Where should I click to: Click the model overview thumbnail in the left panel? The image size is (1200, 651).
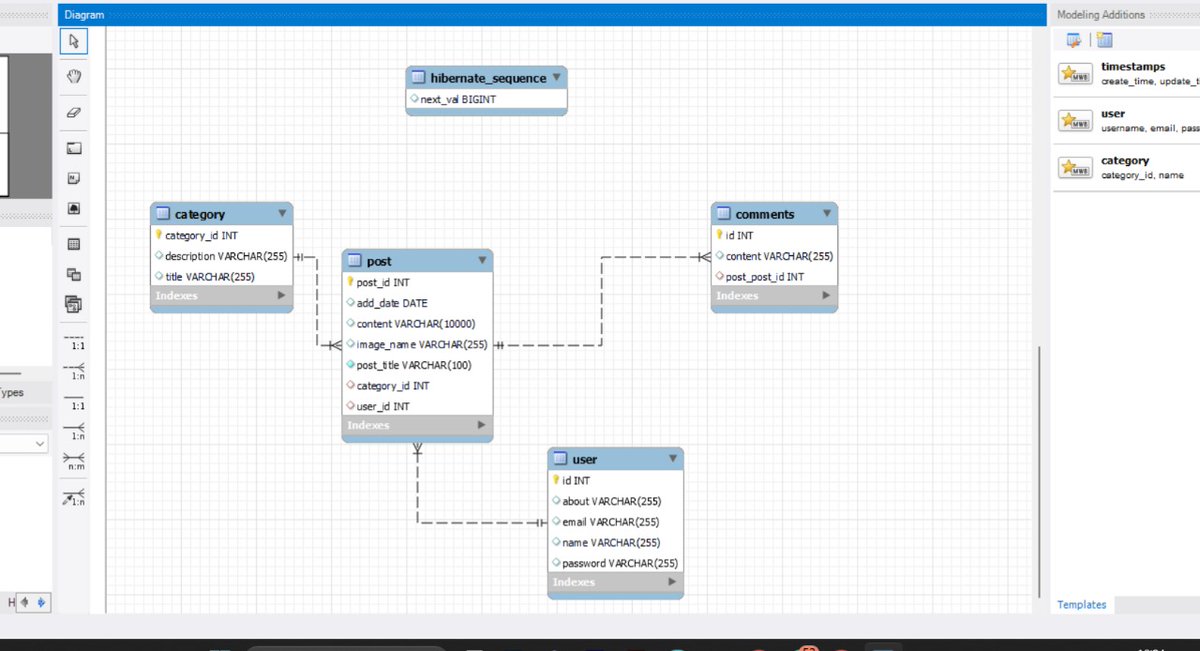tap(5, 125)
